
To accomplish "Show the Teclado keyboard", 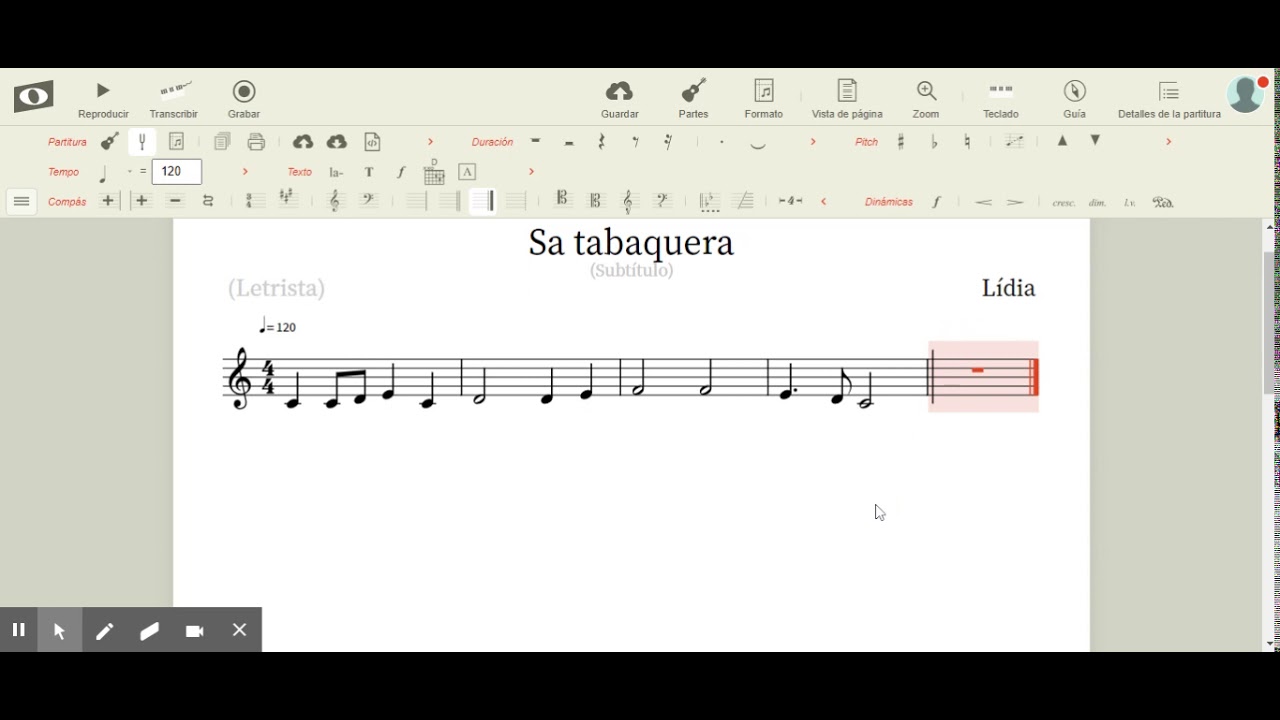I will click(1001, 100).
